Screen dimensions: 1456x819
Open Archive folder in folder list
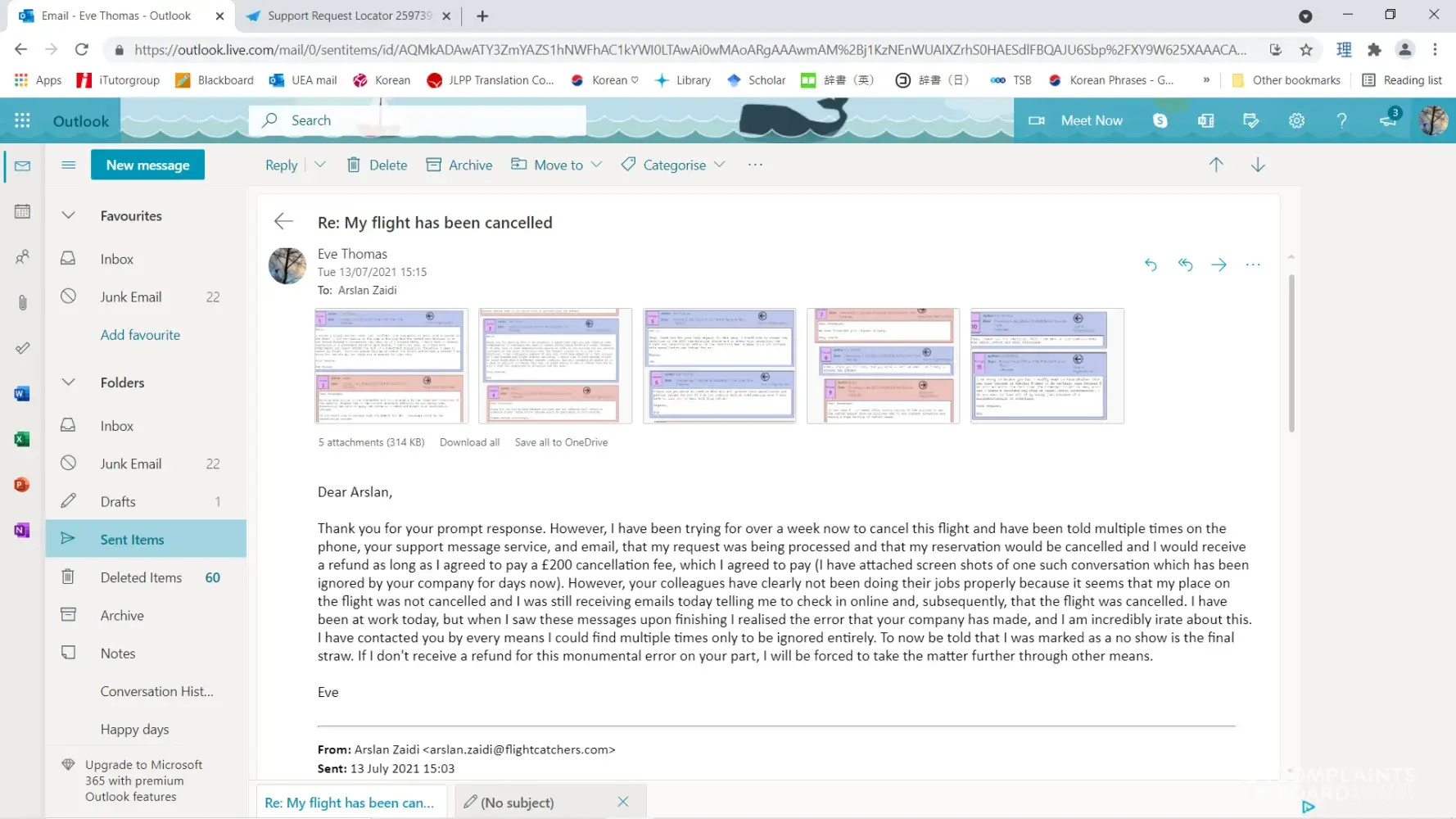146,615
